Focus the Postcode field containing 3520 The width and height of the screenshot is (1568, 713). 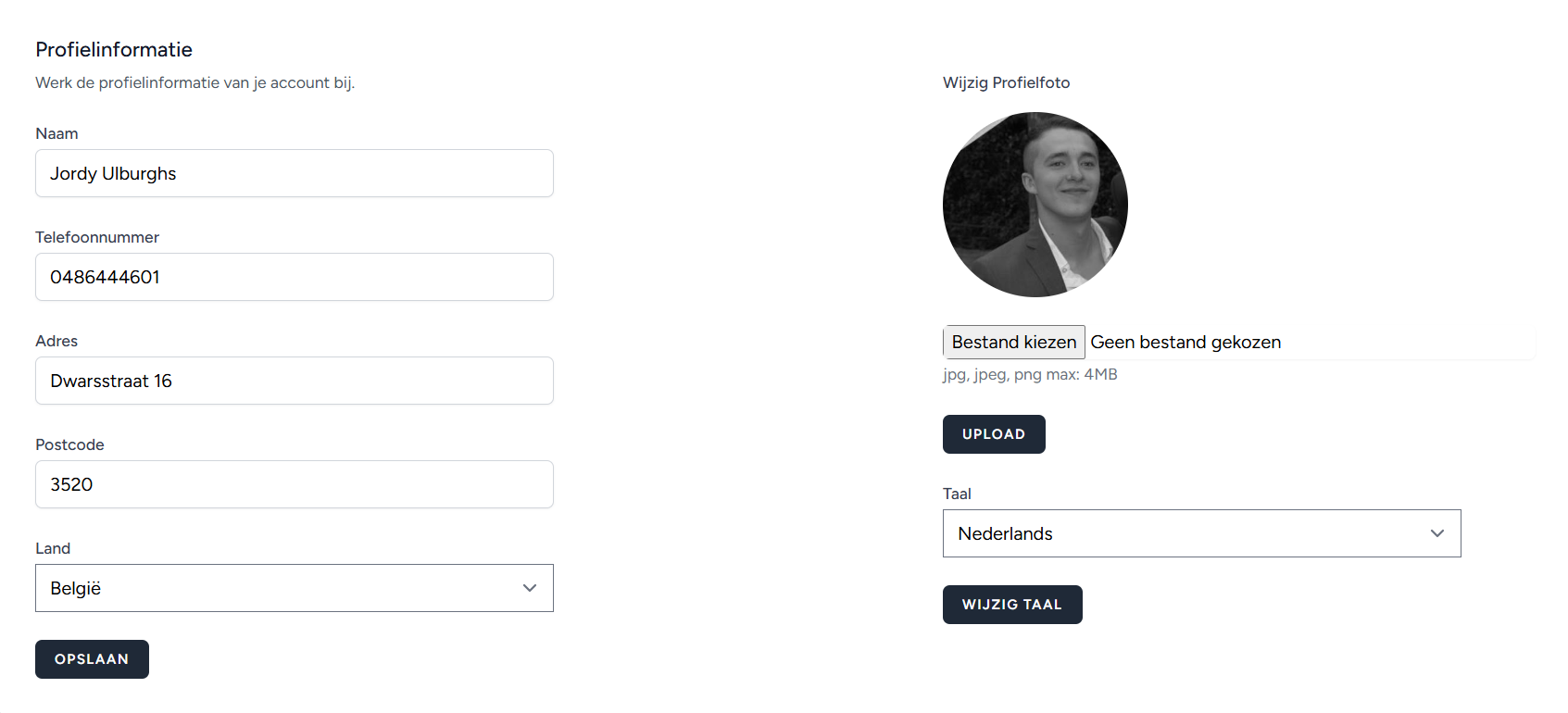click(x=294, y=484)
